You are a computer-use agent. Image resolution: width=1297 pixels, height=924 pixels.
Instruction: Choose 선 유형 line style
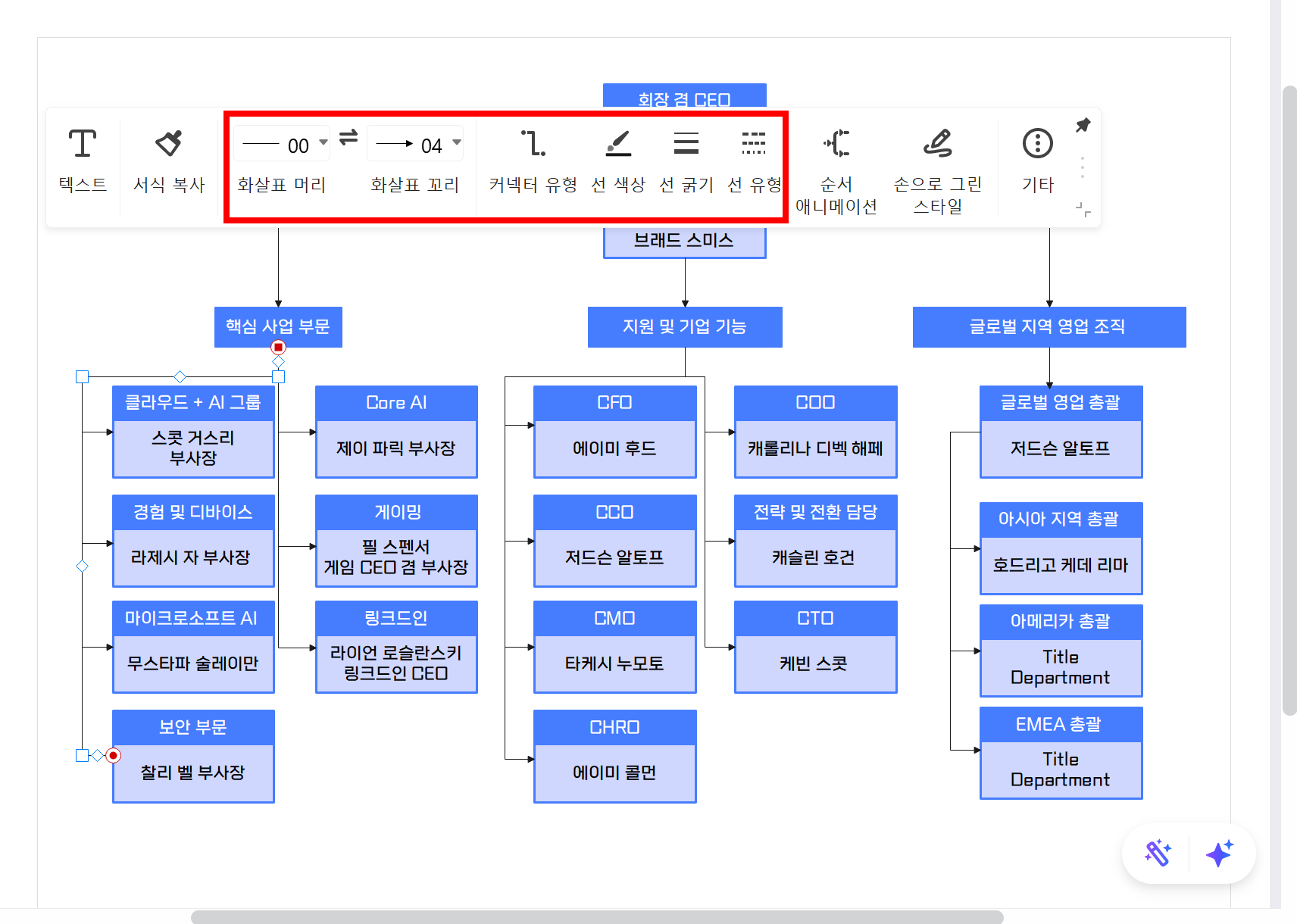pyautogui.click(x=754, y=161)
